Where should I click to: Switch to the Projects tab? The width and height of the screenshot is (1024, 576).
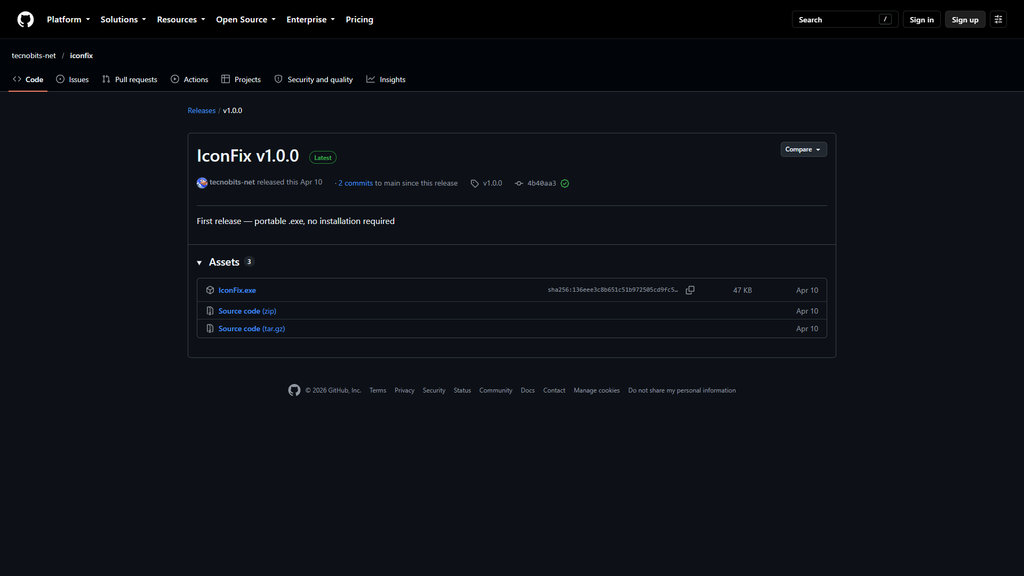(x=241, y=80)
